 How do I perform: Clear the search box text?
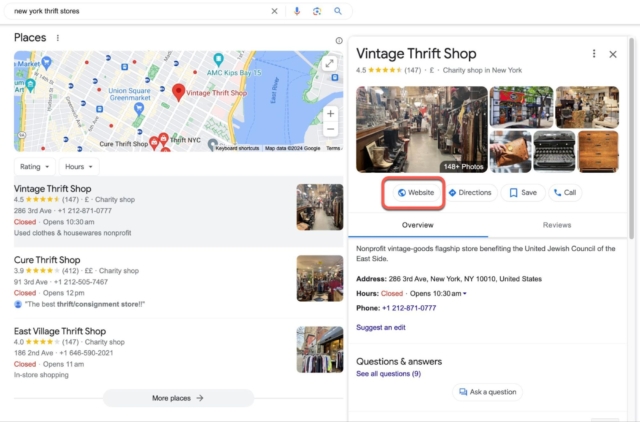(x=275, y=11)
